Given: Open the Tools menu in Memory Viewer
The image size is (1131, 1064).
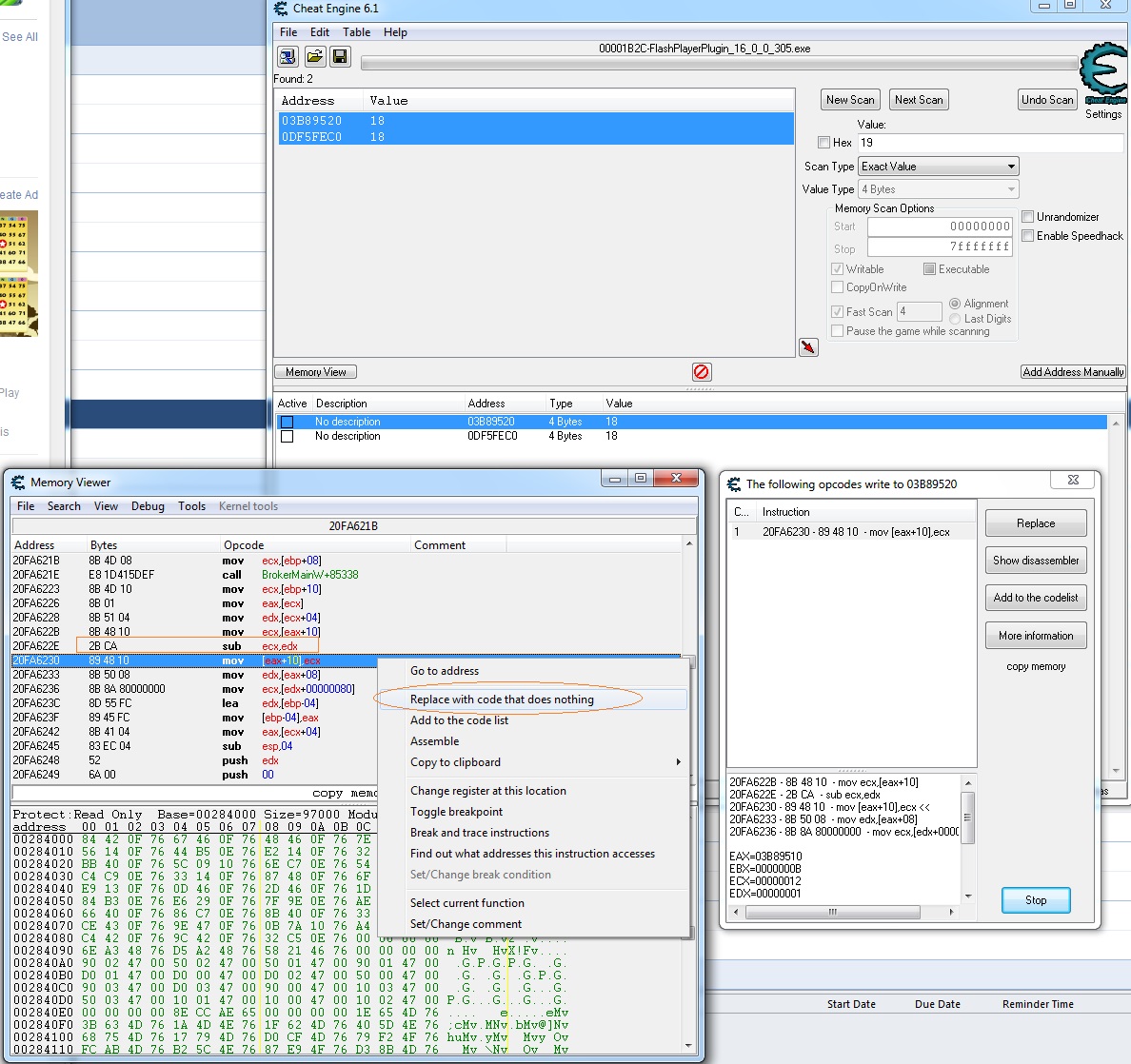Looking at the screenshot, I should [191, 506].
